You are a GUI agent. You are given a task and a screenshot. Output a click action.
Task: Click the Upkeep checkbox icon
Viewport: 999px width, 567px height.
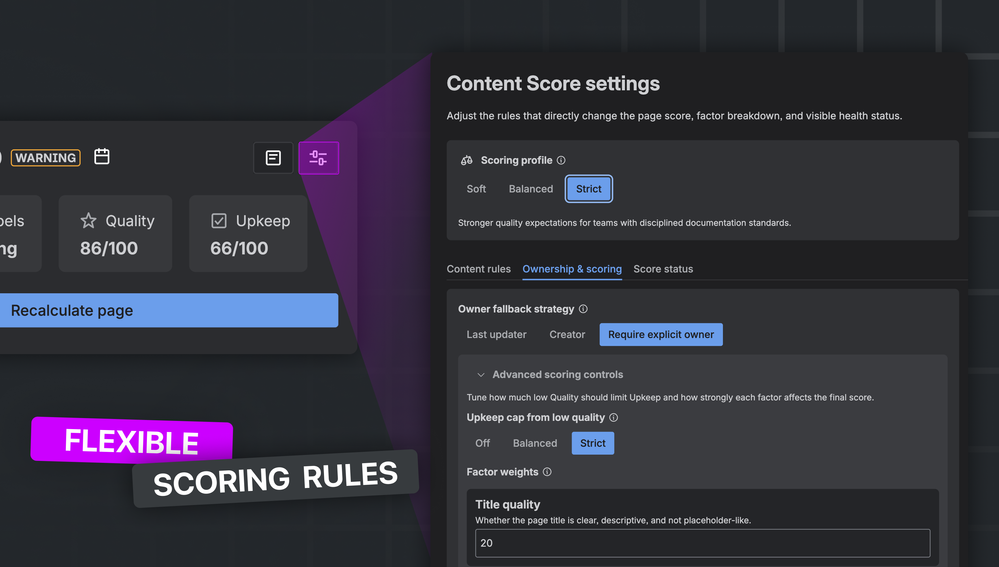tap(219, 221)
